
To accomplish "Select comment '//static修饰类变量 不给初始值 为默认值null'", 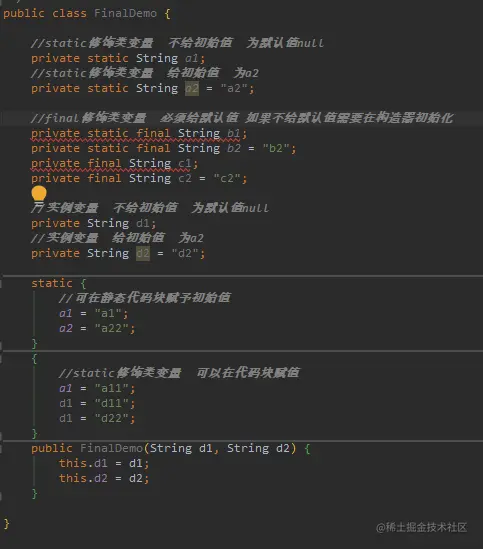I will point(177,43).
